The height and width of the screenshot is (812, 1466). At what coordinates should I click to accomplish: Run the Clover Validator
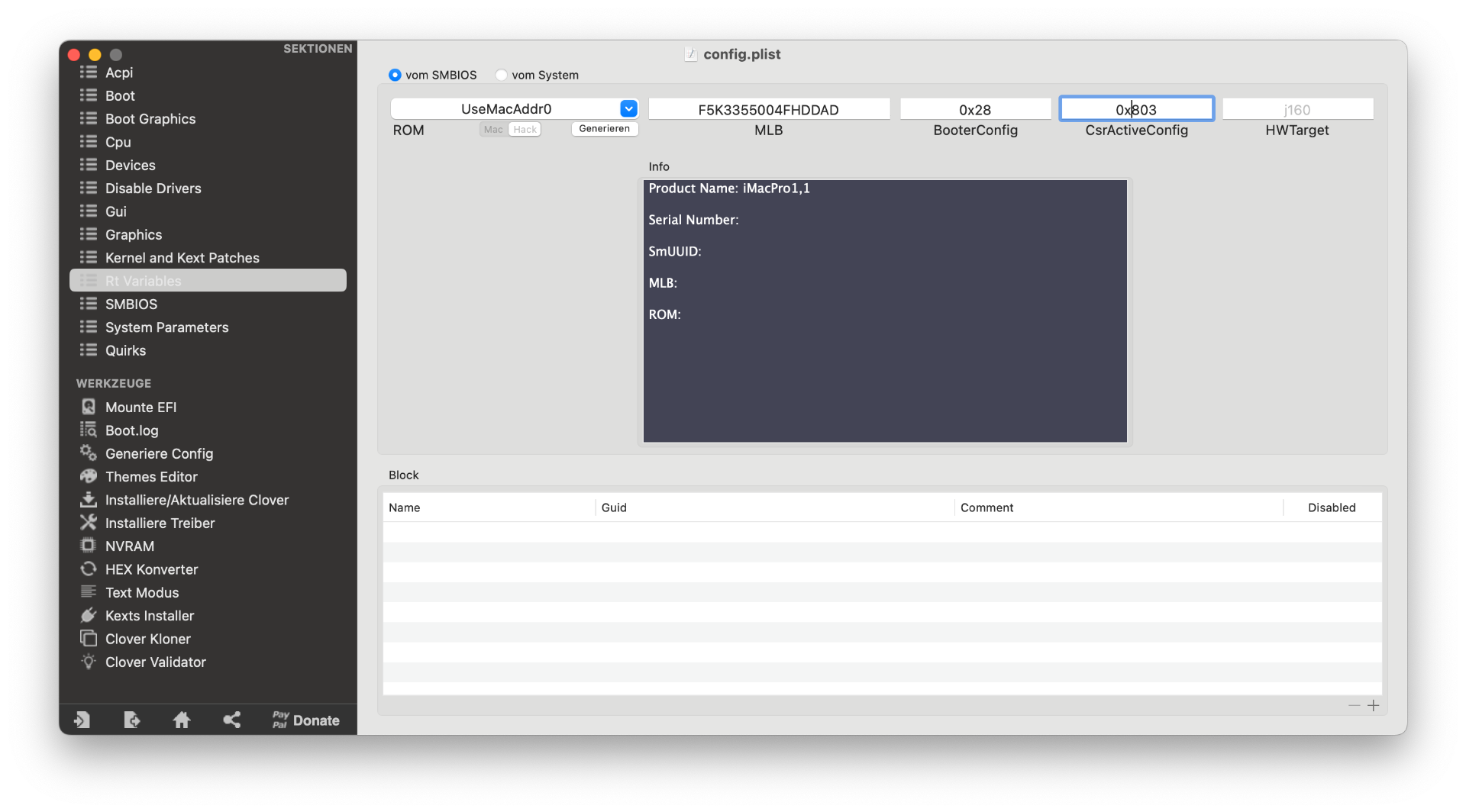(x=155, y=662)
